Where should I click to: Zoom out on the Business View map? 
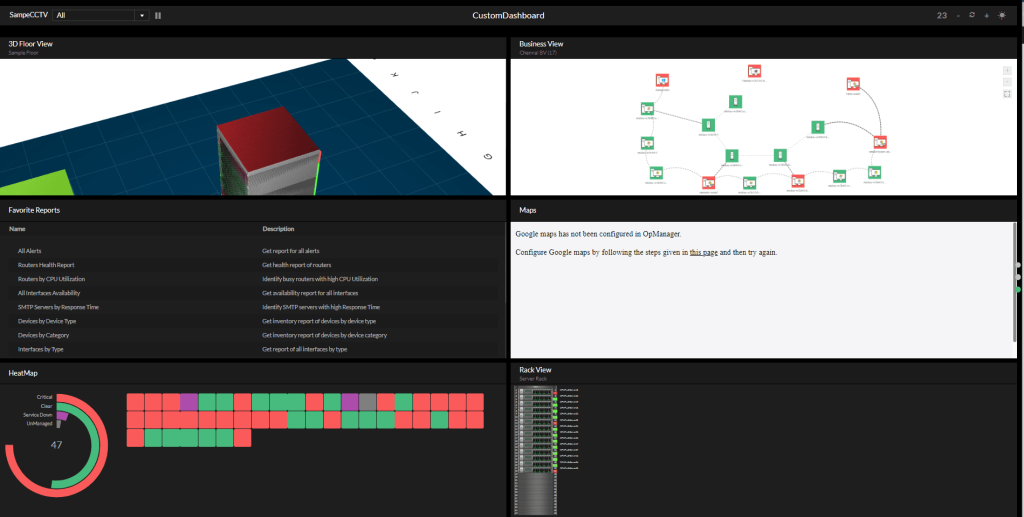pos(1007,82)
